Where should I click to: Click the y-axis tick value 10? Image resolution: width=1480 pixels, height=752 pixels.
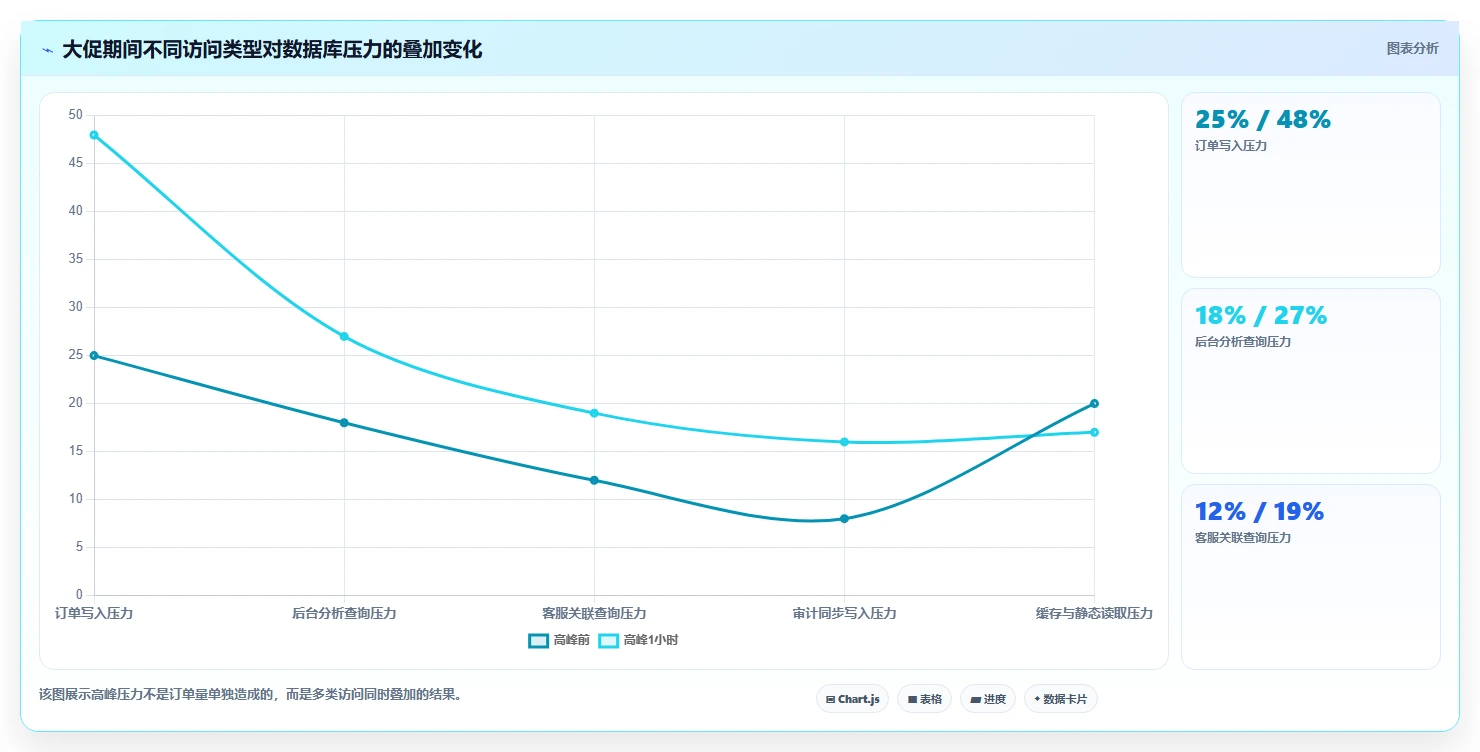[x=76, y=499]
